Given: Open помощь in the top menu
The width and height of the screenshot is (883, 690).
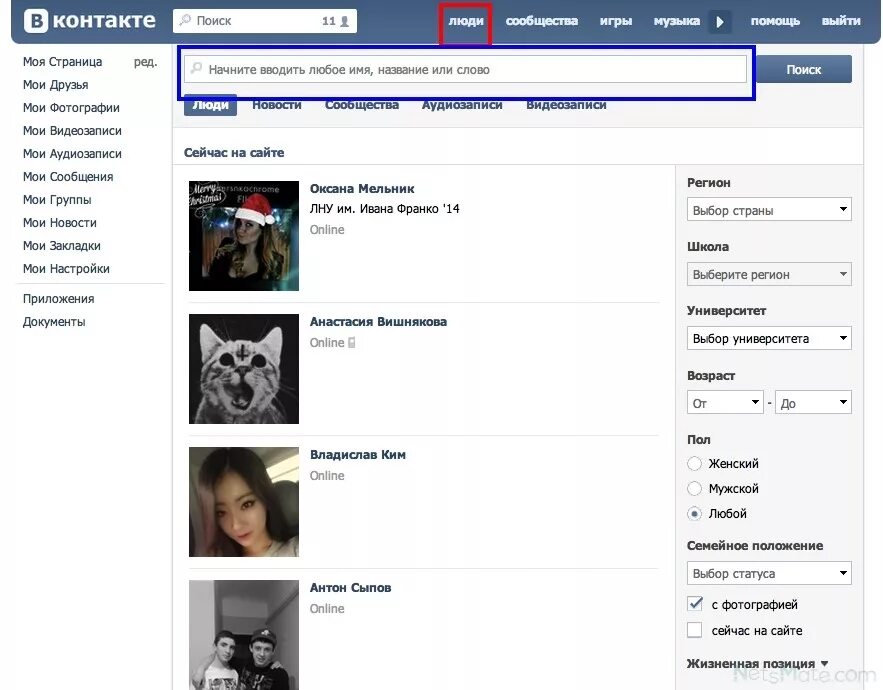Looking at the screenshot, I should [x=775, y=21].
